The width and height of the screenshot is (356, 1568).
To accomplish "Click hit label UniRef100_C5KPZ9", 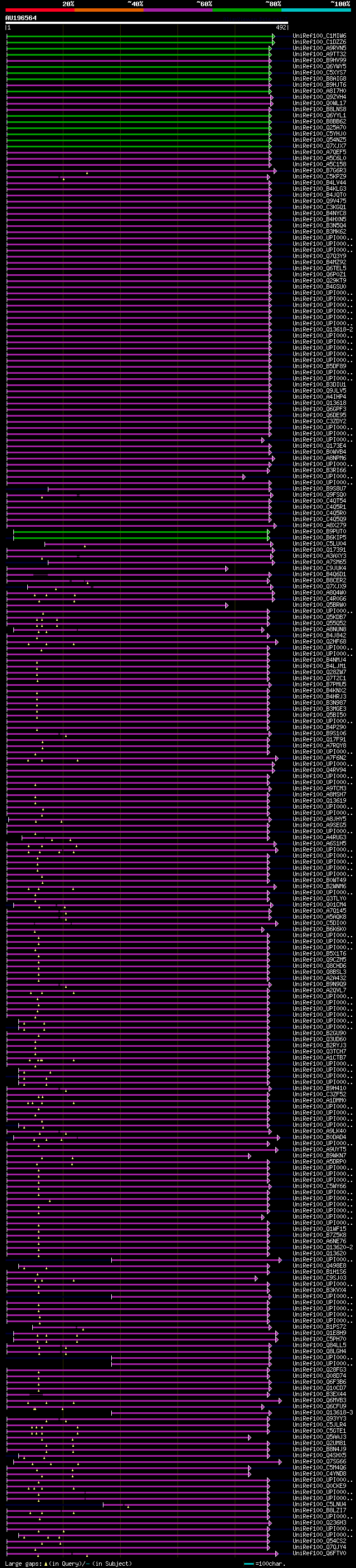I will click(x=319, y=176).
